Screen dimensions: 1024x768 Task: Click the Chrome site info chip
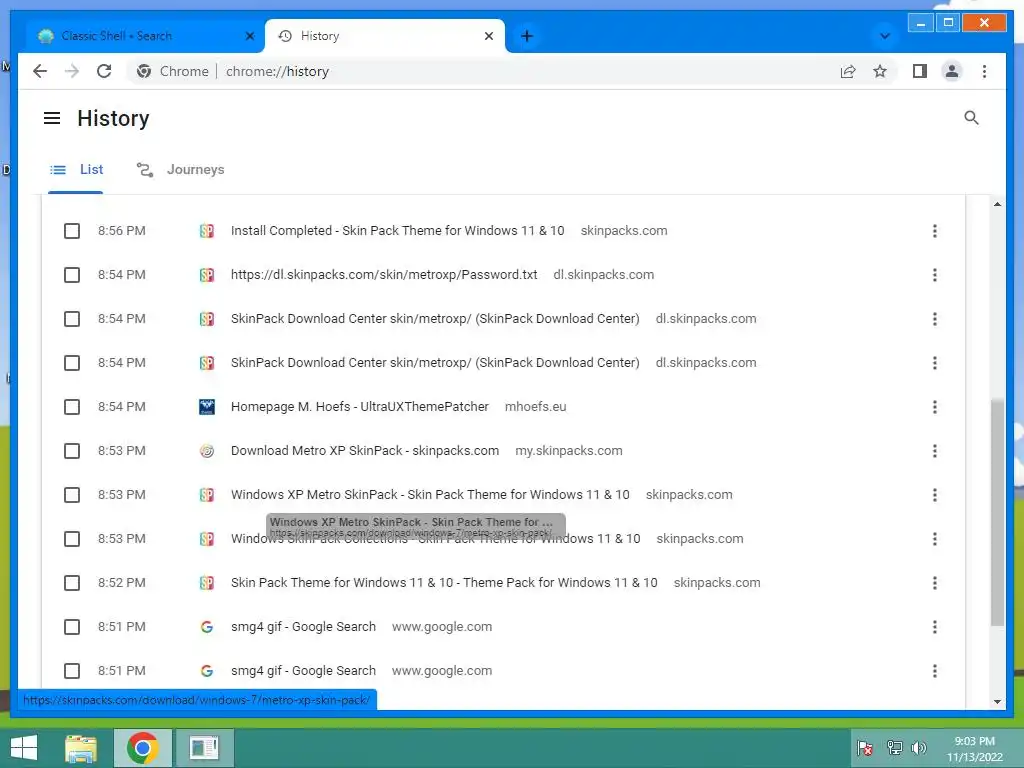(172, 71)
